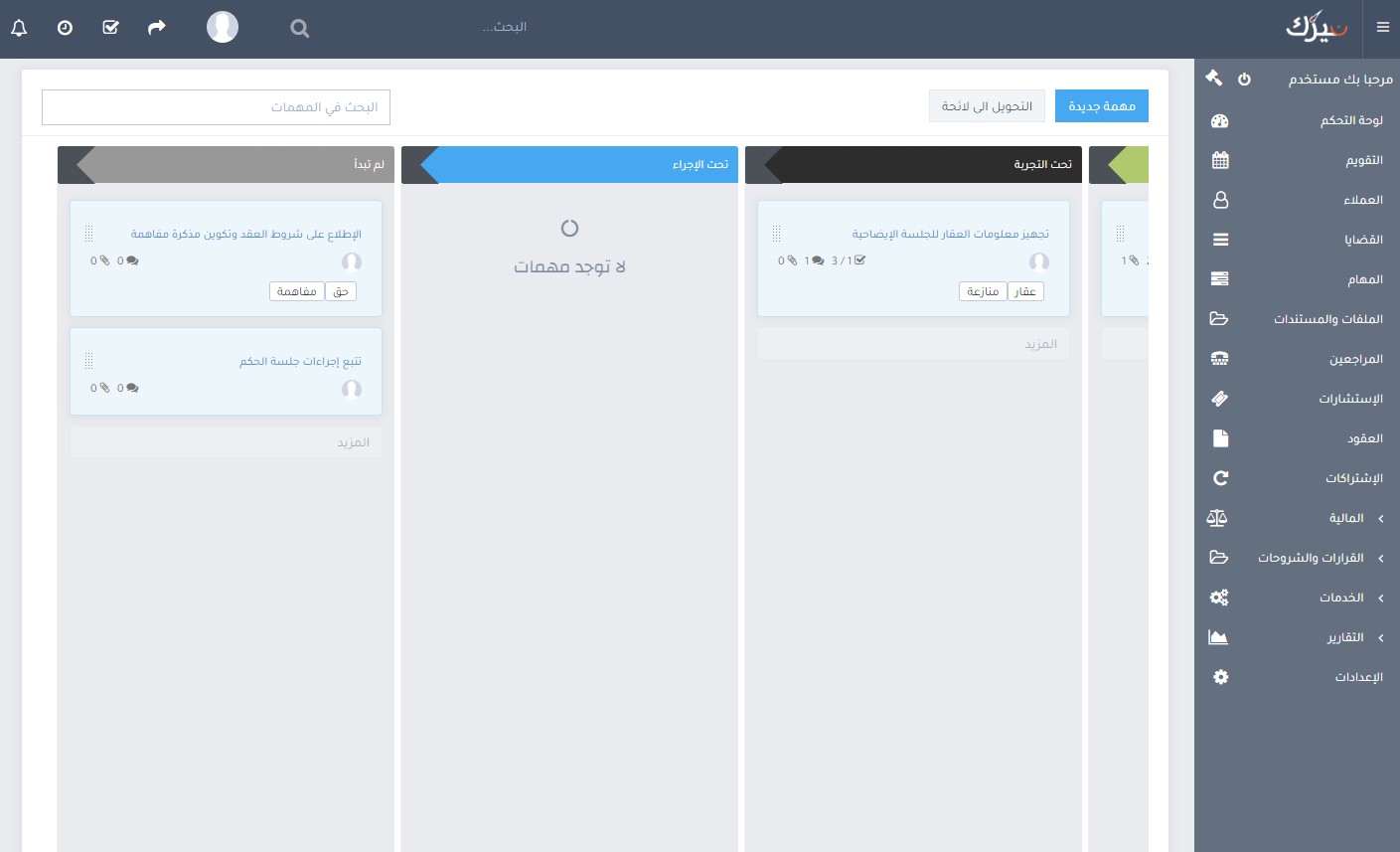Image resolution: width=1400 pixels, height=852 pixels.
Task: Click the مهمة جديدة button
Action: coord(1101,106)
